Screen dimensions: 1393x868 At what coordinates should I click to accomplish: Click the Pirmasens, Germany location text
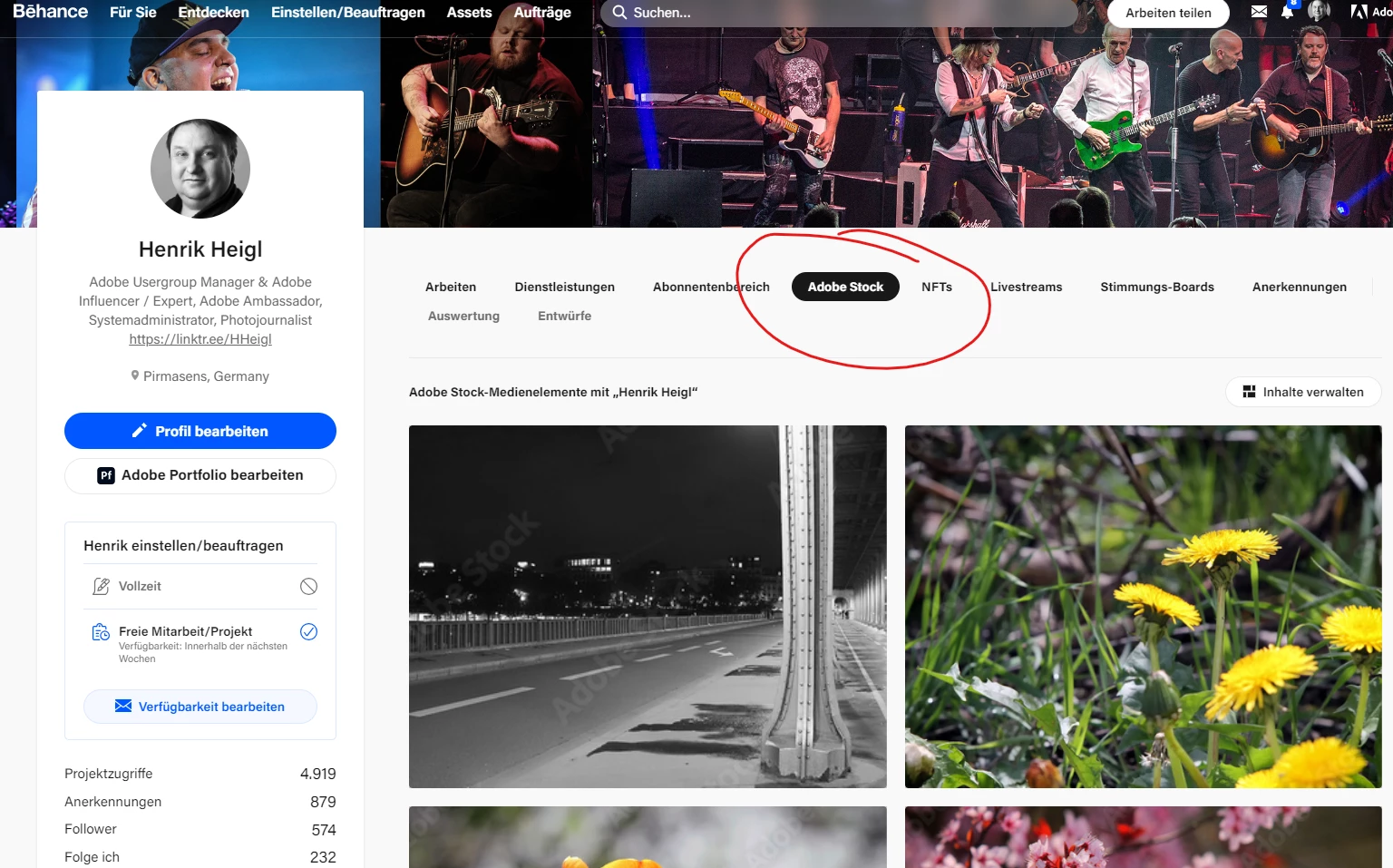206,376
